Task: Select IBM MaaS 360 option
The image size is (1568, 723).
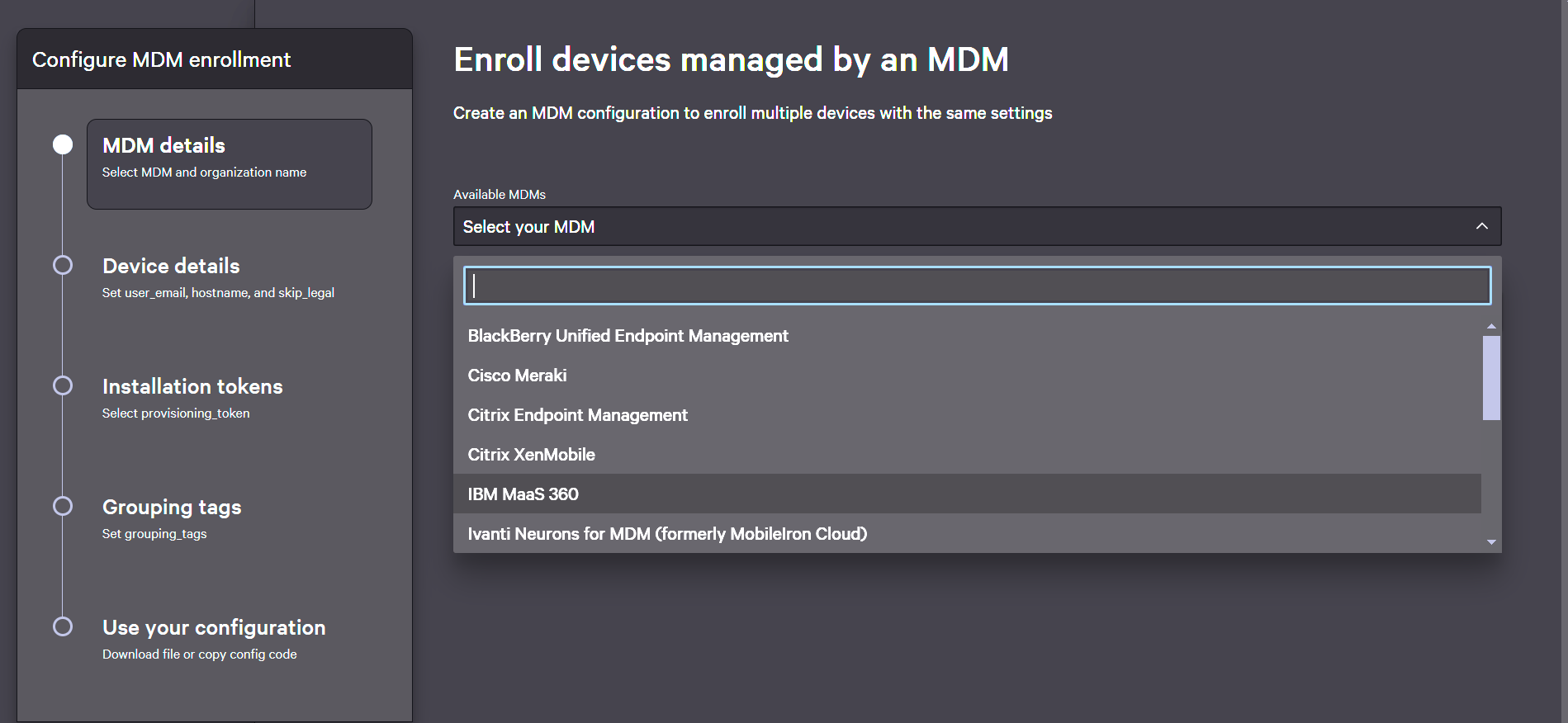Action: click(967, 494)
